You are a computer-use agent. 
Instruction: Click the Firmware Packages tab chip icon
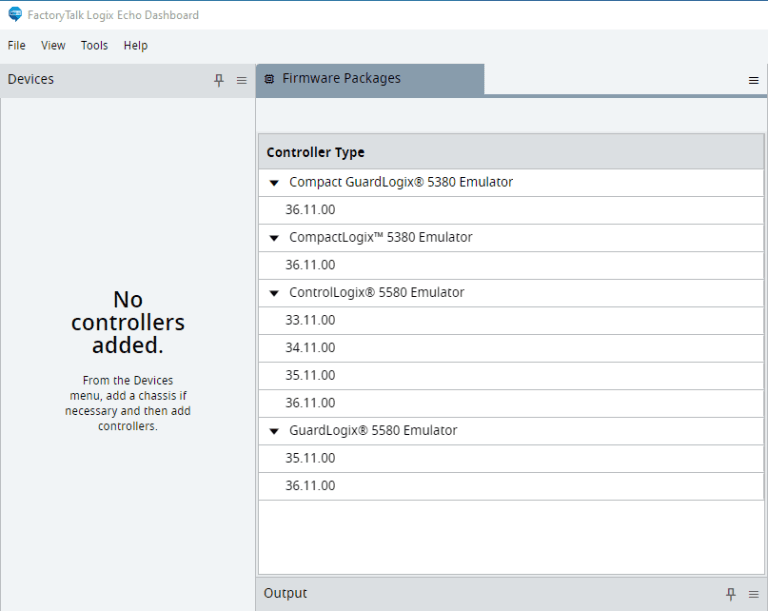point(269,79)
